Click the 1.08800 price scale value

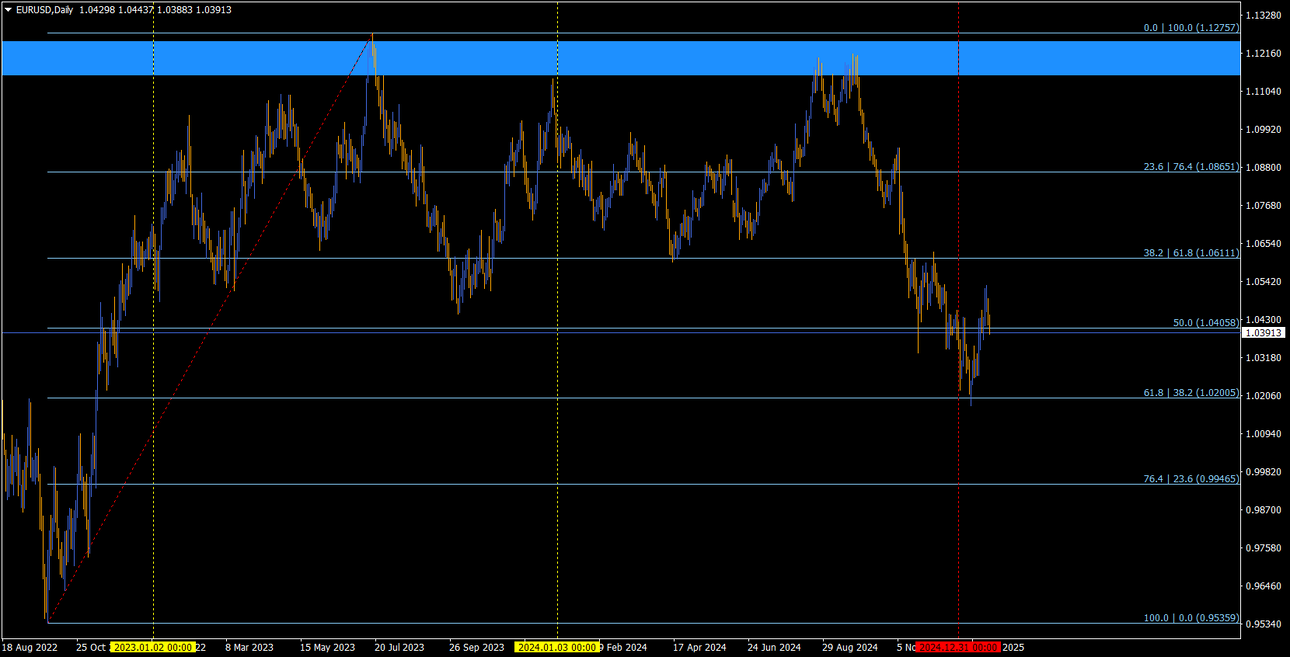tap(1264, 167)
